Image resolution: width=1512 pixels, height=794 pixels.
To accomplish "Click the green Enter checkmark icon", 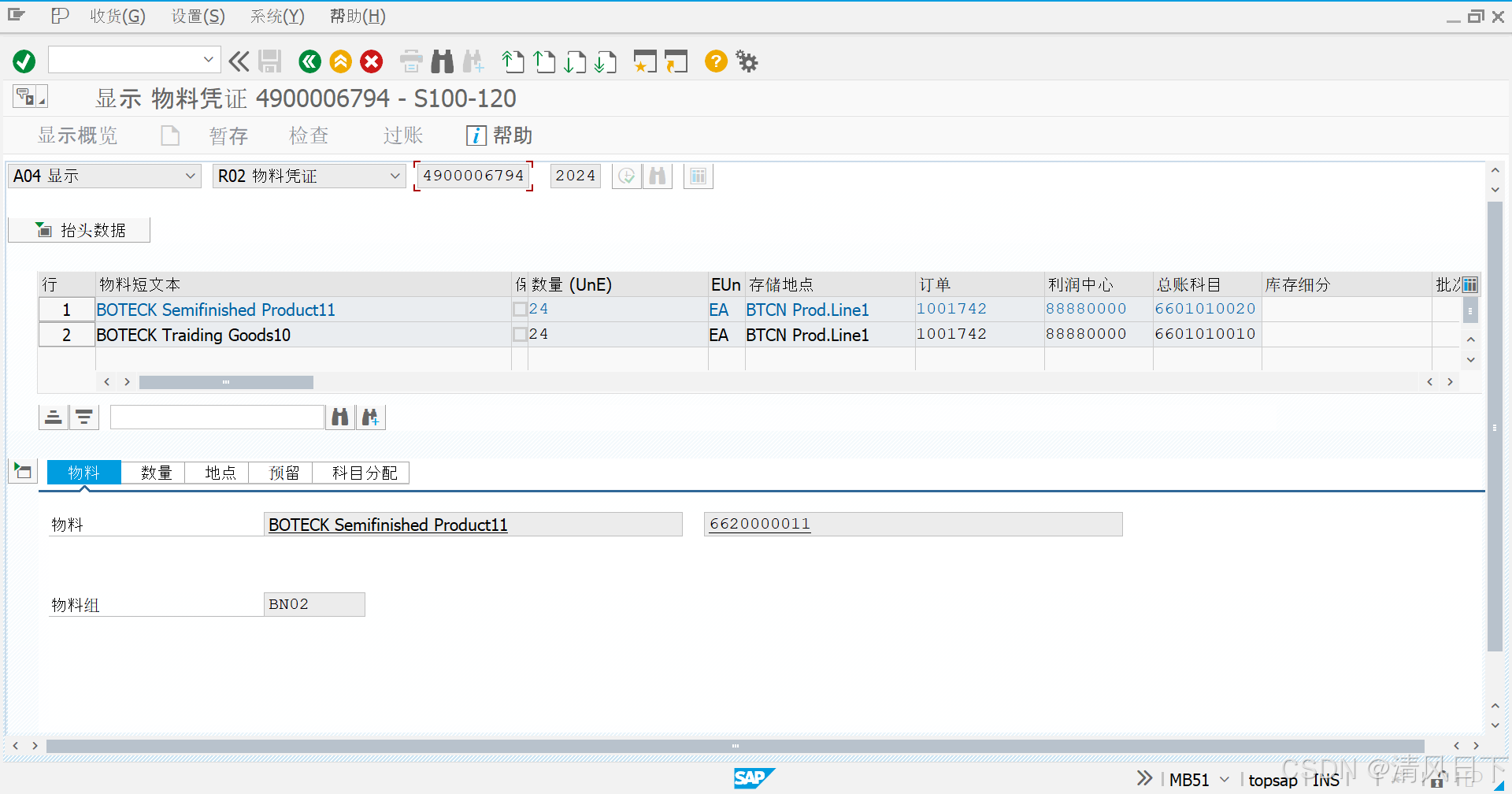I will (x=24, y=61).
